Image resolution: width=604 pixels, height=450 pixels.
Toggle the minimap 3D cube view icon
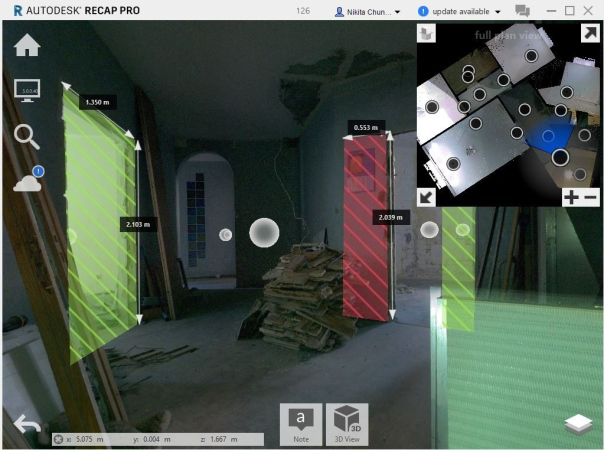(427, 34)
